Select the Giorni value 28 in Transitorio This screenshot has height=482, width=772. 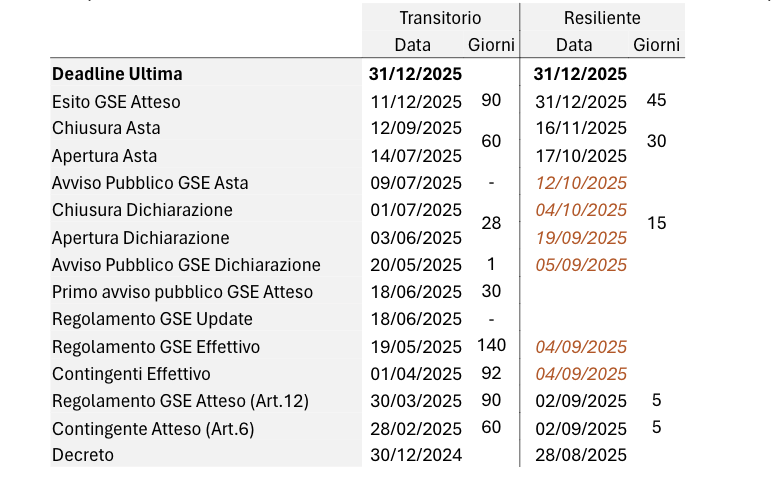click(x=491, y=223)
